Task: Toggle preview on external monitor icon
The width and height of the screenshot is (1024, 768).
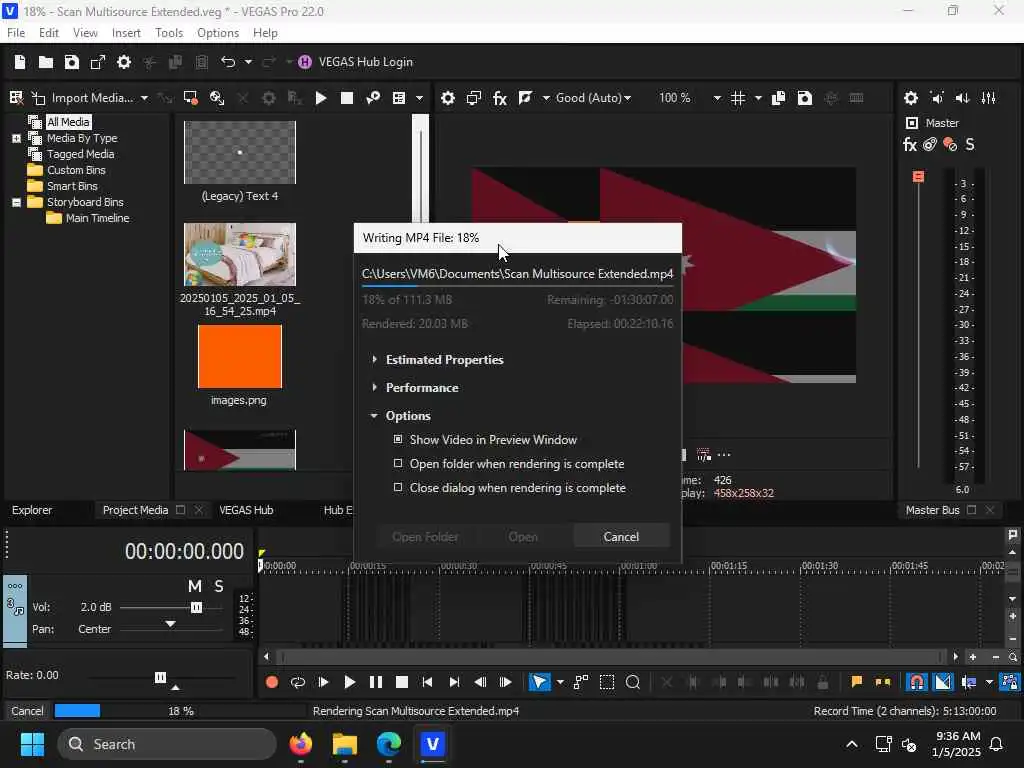Action: (473, 98)
